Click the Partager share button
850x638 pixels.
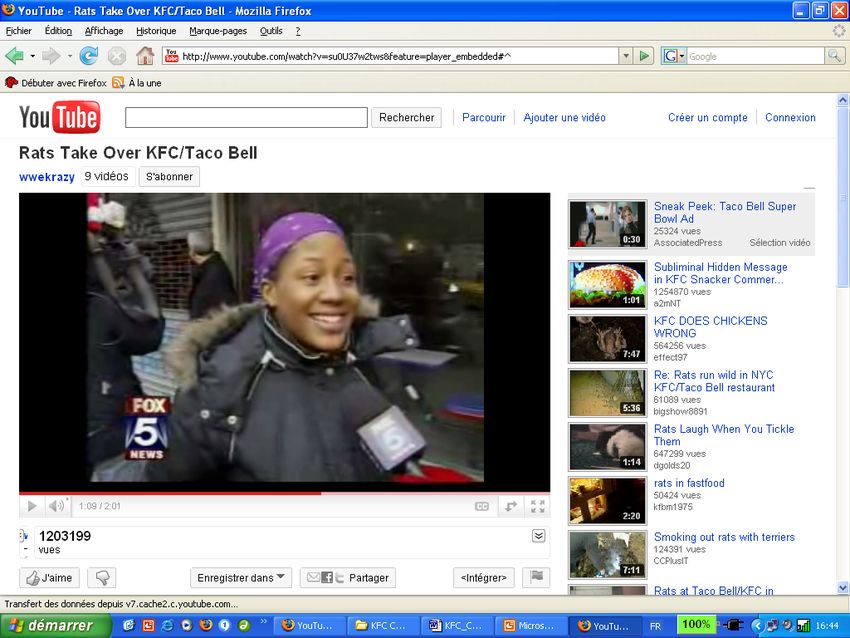(347, 578)
